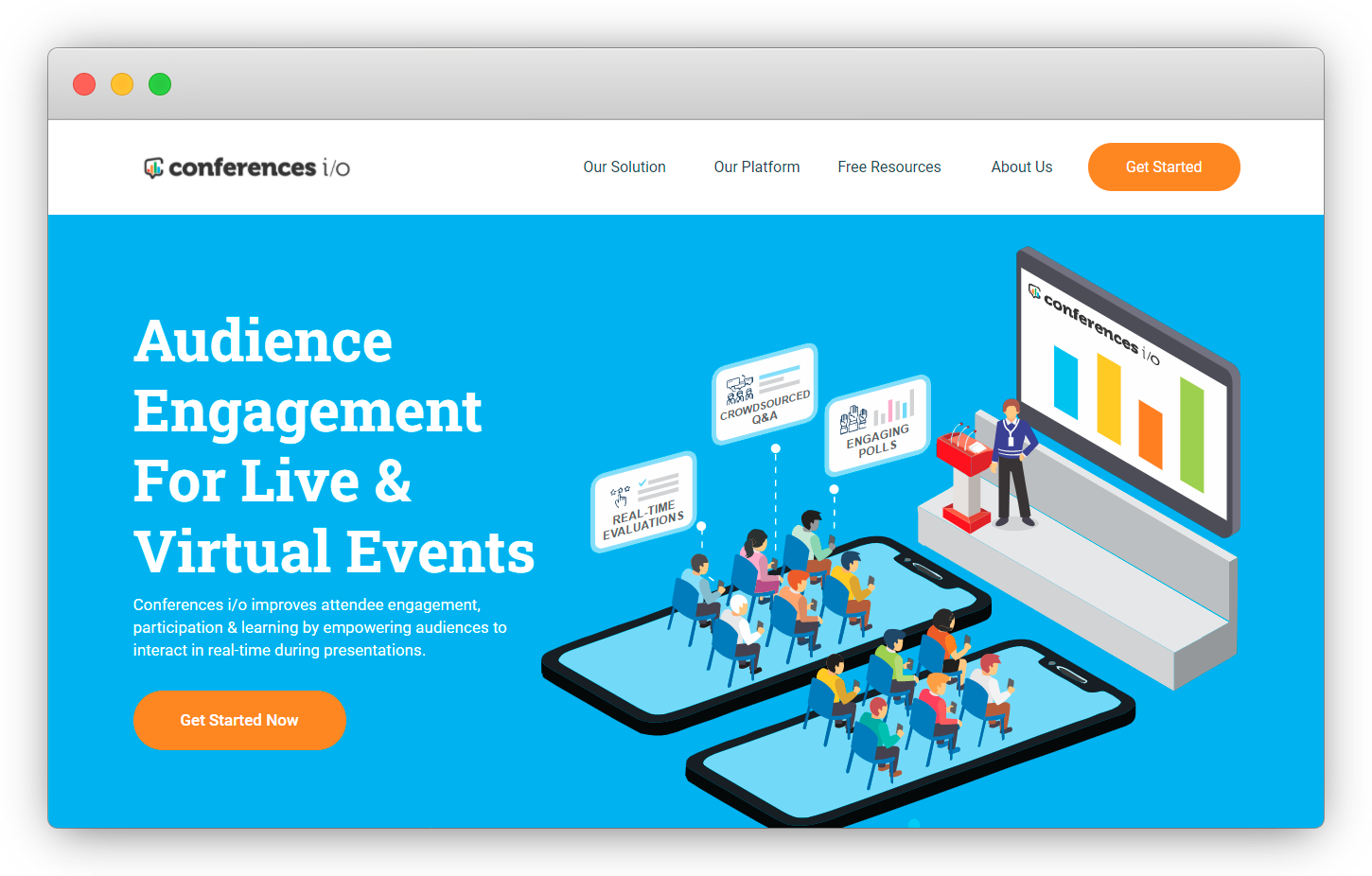Open the Our Platform menu
The width and height of the screenshot is (1372, 876).
[757, 166]
